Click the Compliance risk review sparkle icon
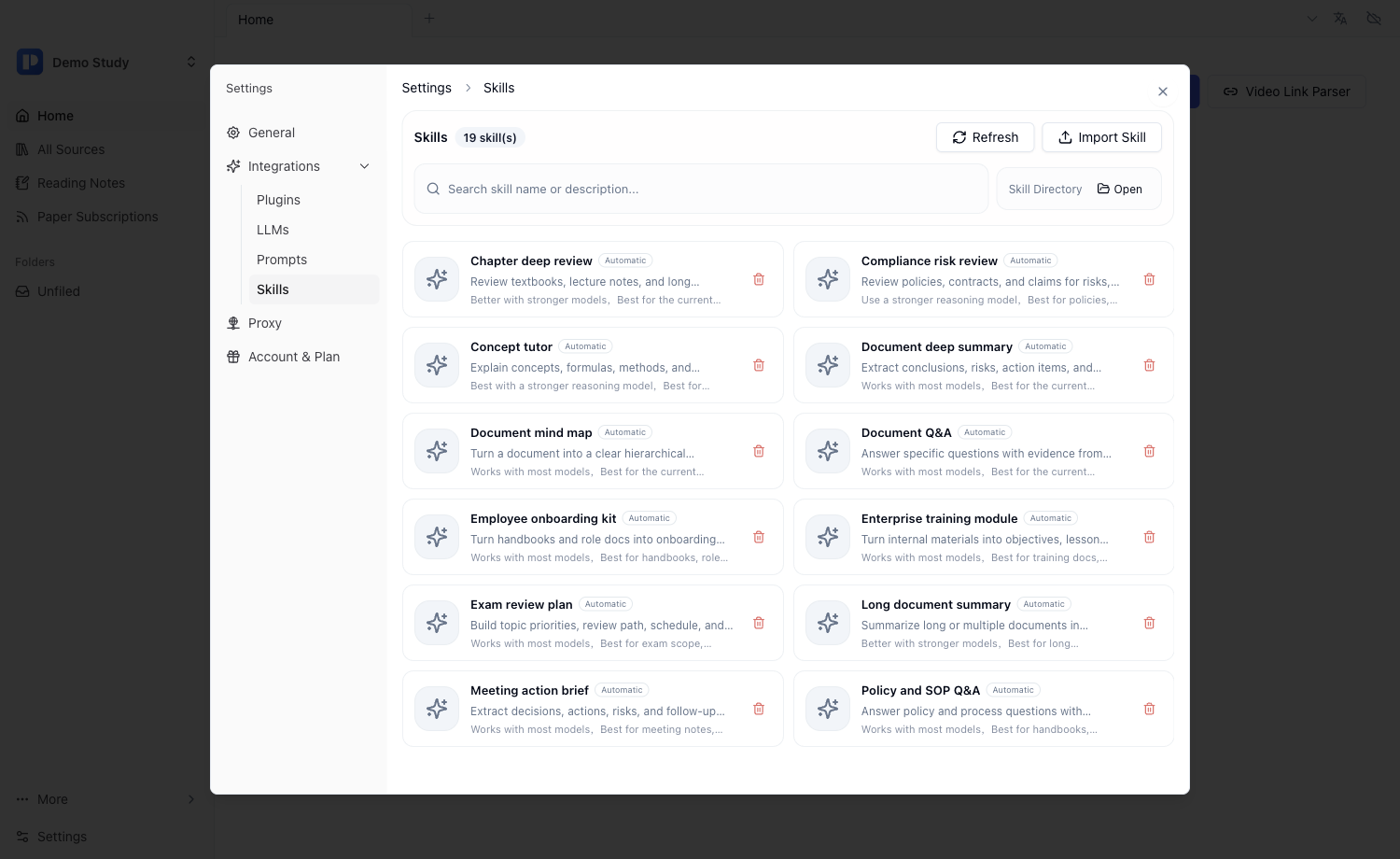 coord(828,279)
